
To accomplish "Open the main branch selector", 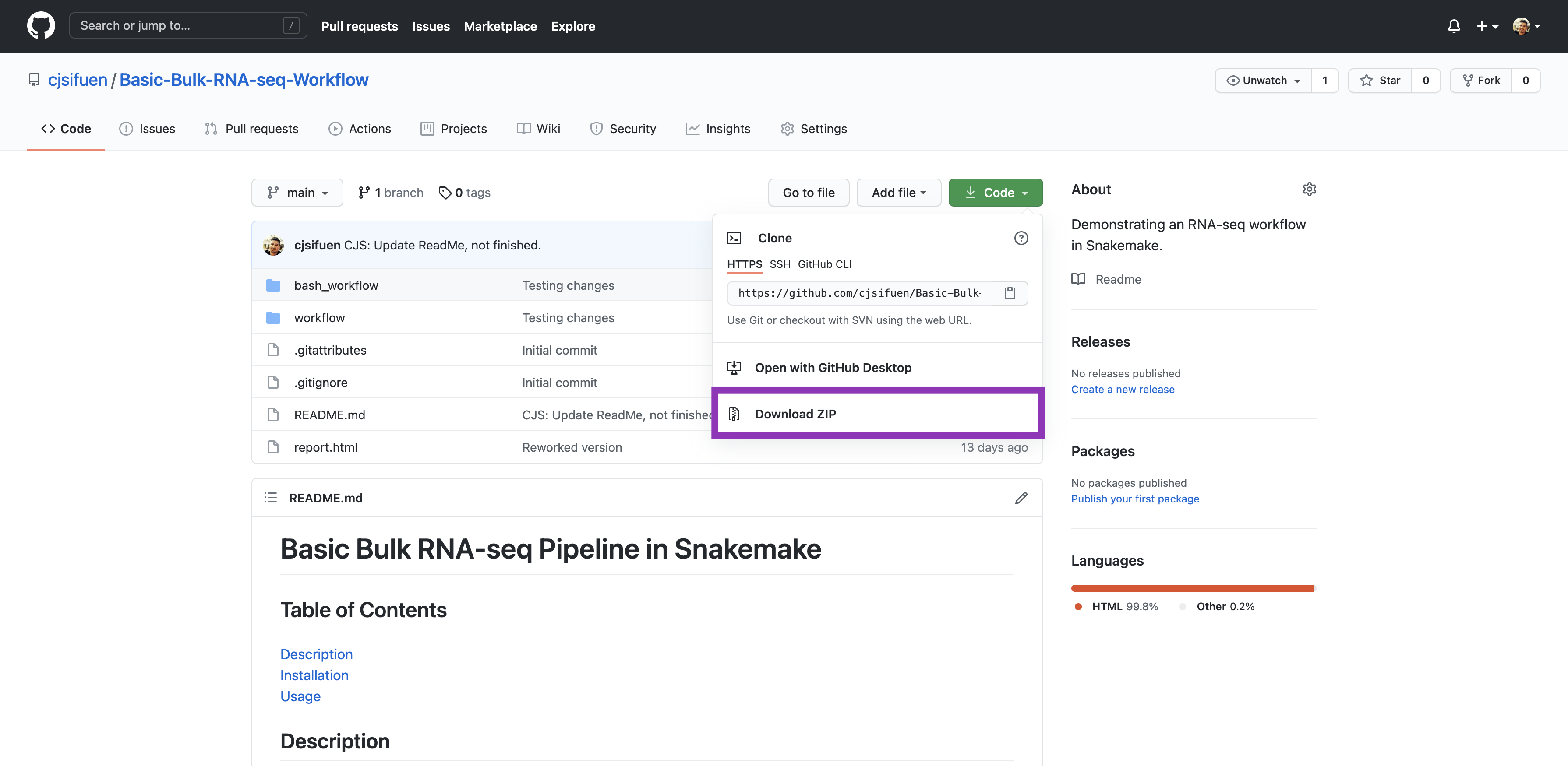I will 297,192.
